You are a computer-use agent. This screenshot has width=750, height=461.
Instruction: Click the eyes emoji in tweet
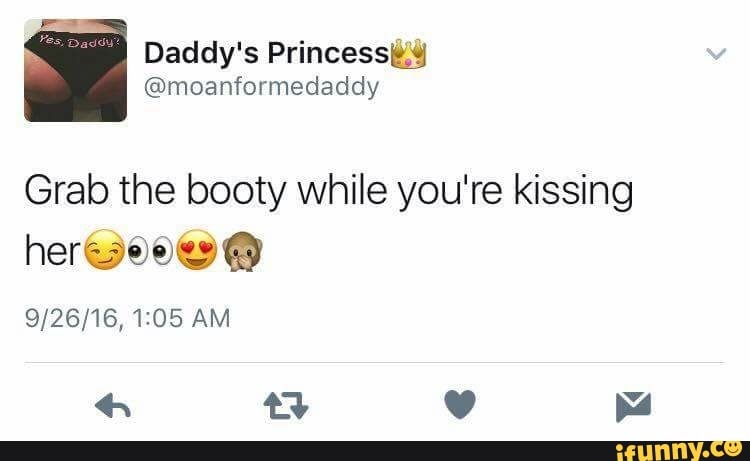(150, 251)
